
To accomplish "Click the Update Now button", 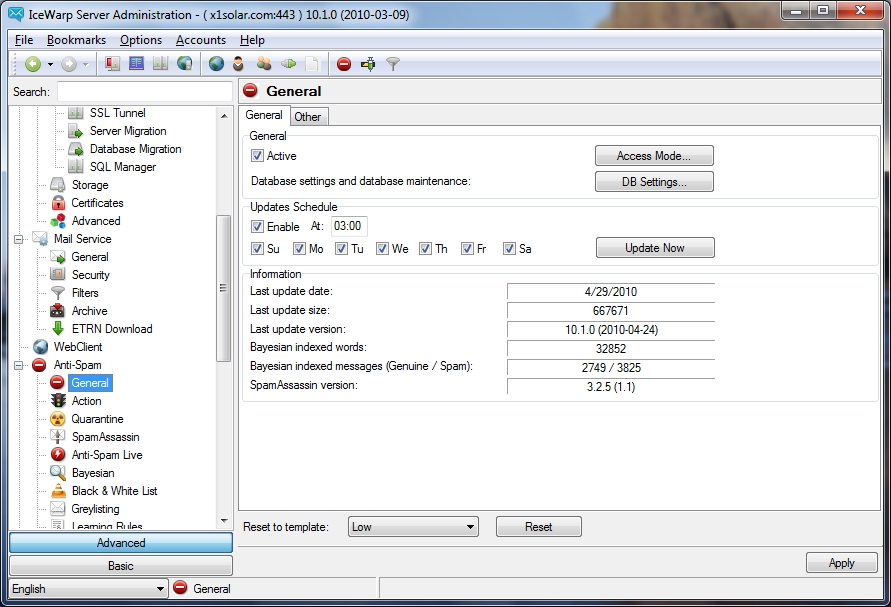I will point(655,248).
